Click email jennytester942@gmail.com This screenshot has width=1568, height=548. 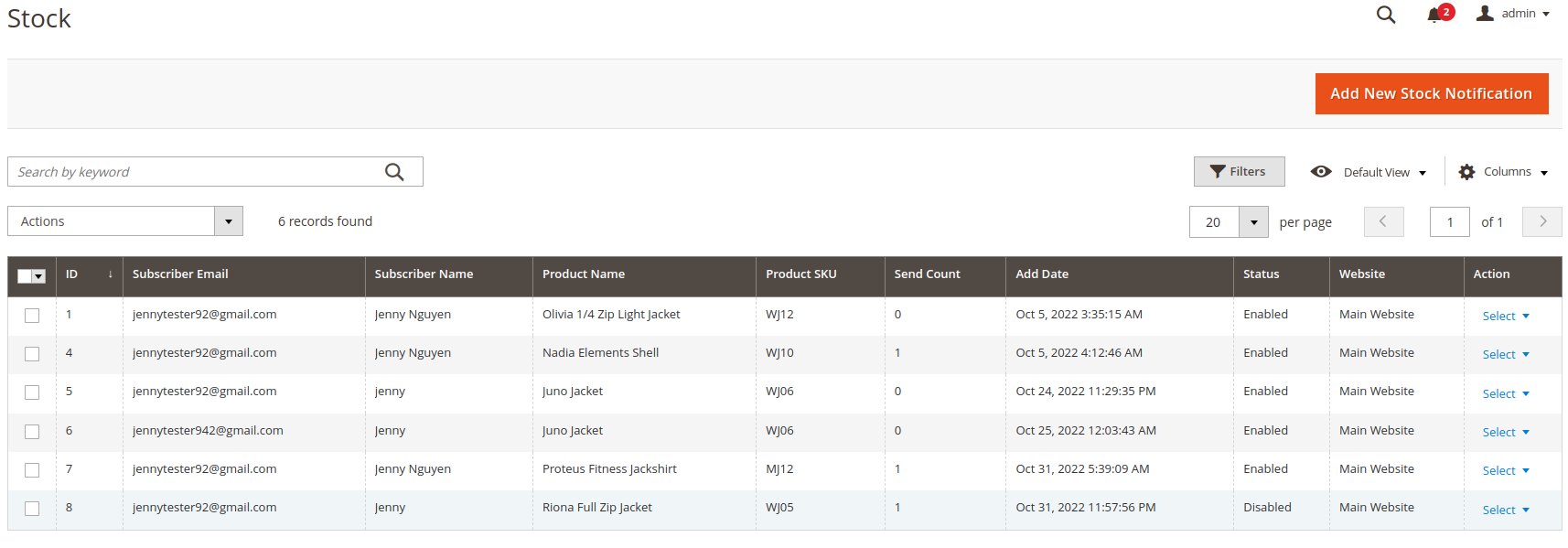(208, 430)
